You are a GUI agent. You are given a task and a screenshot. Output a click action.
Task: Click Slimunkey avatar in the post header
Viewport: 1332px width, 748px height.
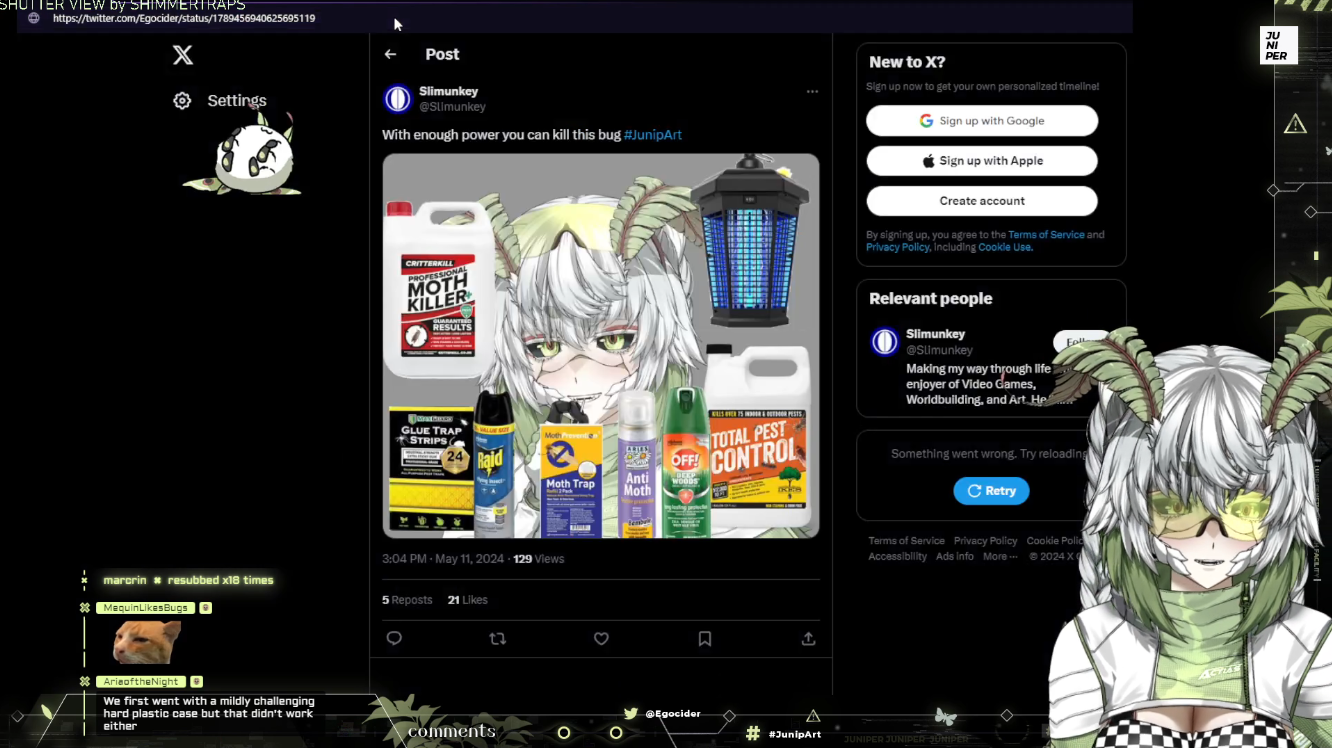click(x=398, y=98)
